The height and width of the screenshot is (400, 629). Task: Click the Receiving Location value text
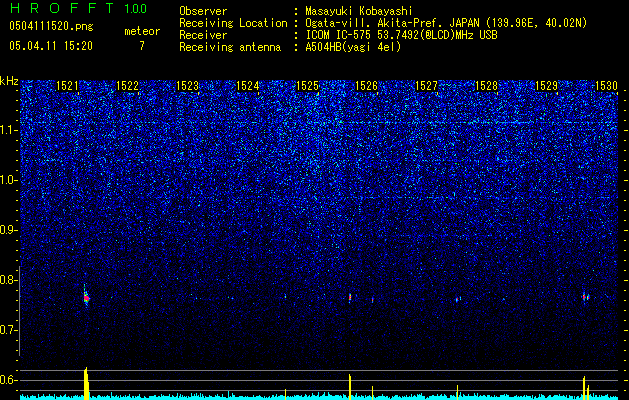click(x=446, y=24)
